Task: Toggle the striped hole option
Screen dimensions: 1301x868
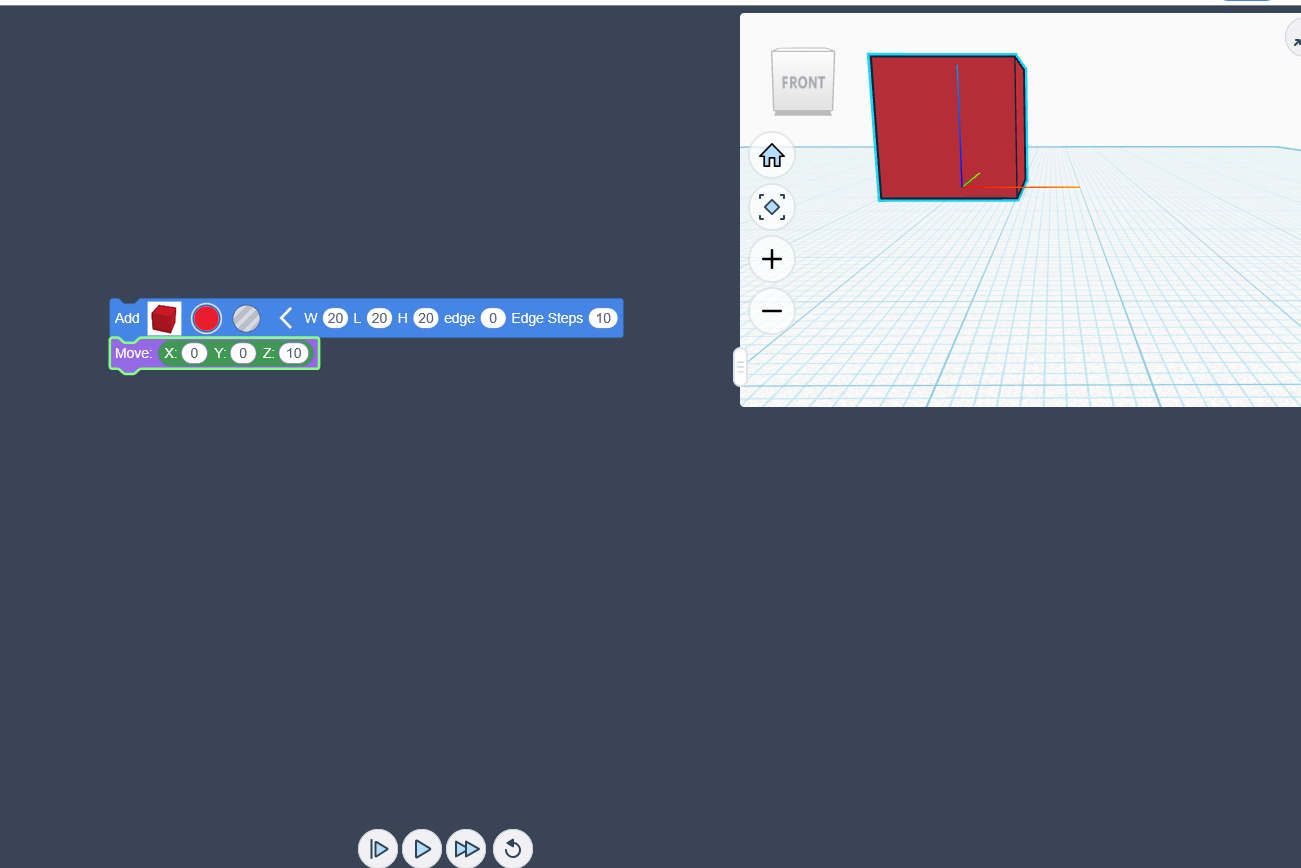Action: 246,318
